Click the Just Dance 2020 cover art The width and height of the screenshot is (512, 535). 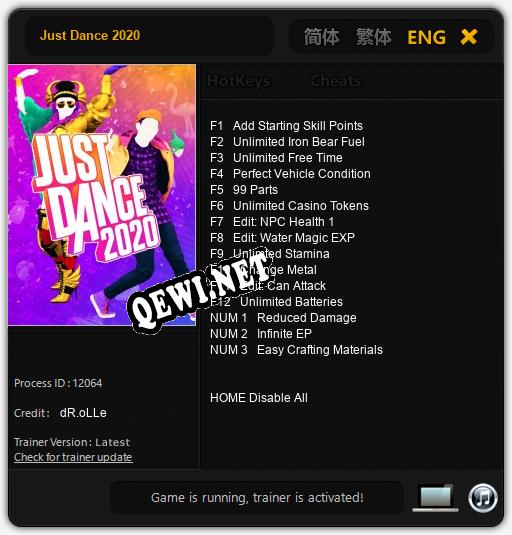tap(102, 195)
